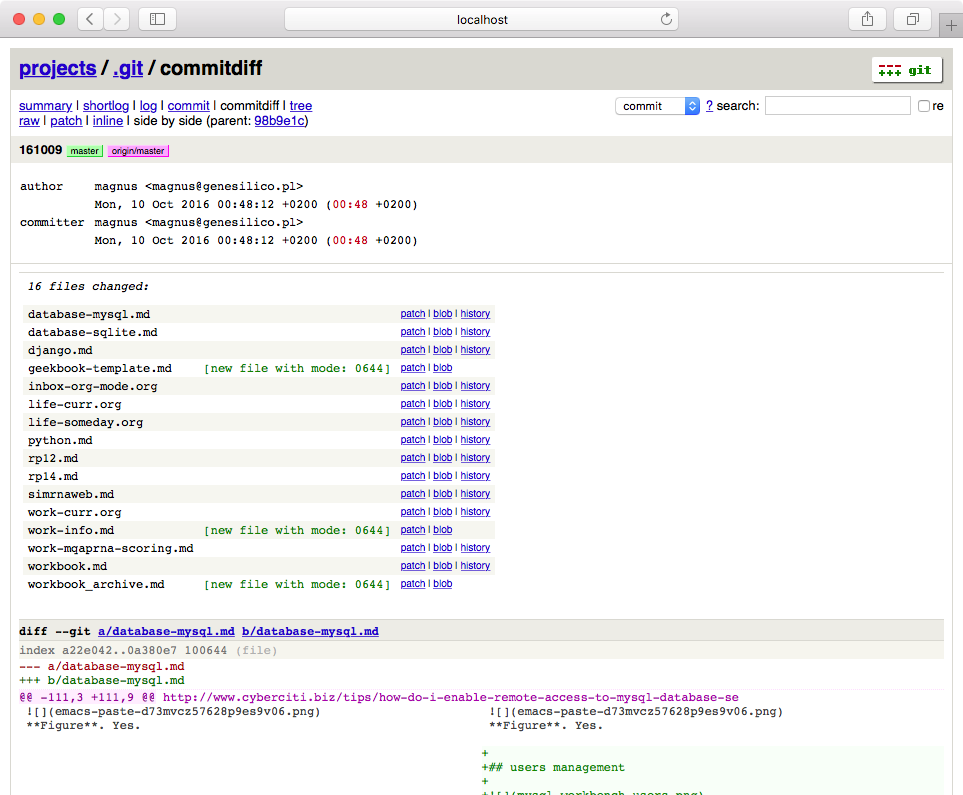Enable the re regular expression checkbox
Viewport: 963px width, 795px height.
tap(924, 106)
